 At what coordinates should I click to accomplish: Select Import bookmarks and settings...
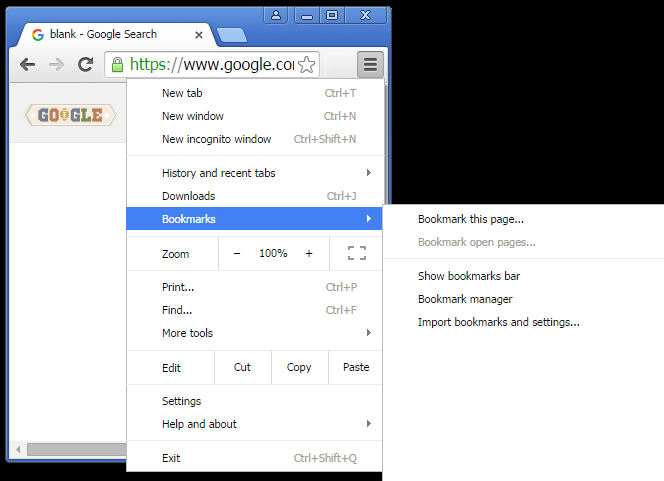(x=524, y=322)
